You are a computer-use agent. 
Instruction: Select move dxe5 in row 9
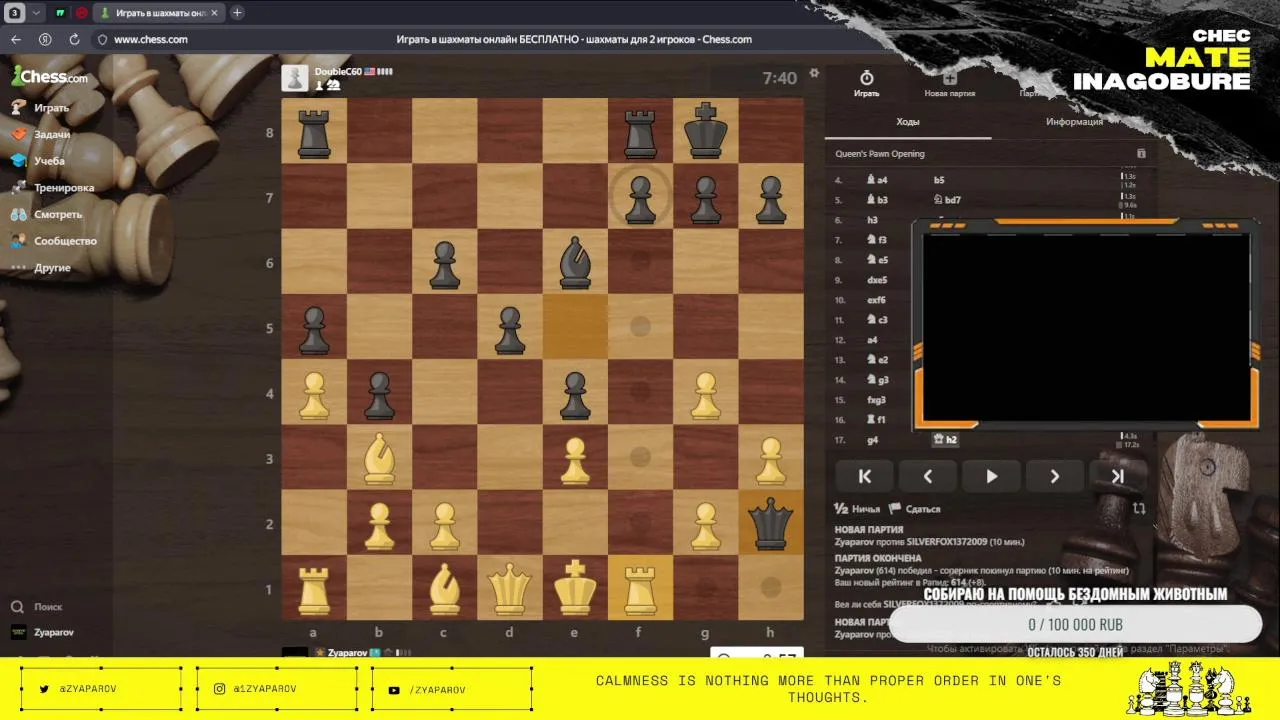(x=876, y=280)
